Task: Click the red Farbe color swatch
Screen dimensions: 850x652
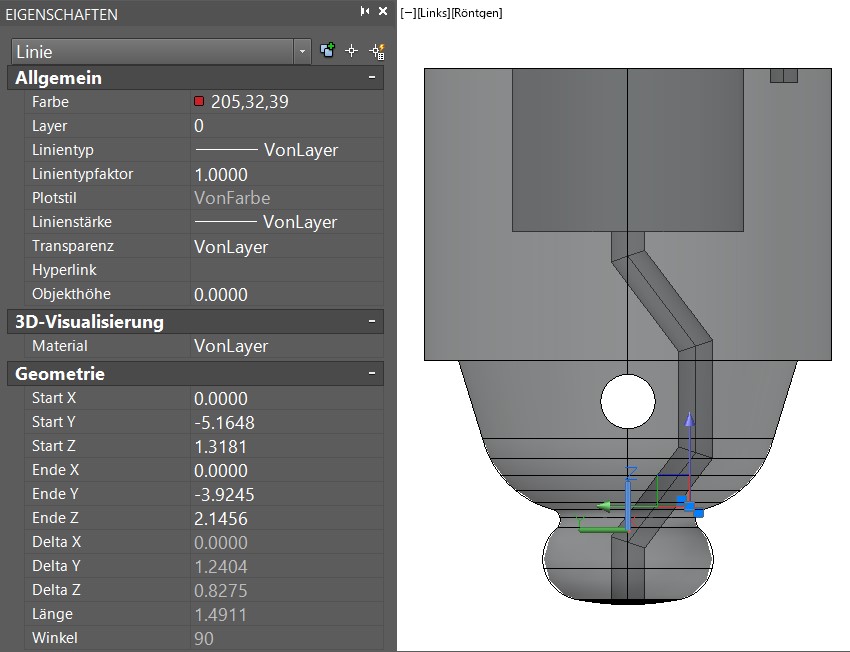Action: click(199, 102)
